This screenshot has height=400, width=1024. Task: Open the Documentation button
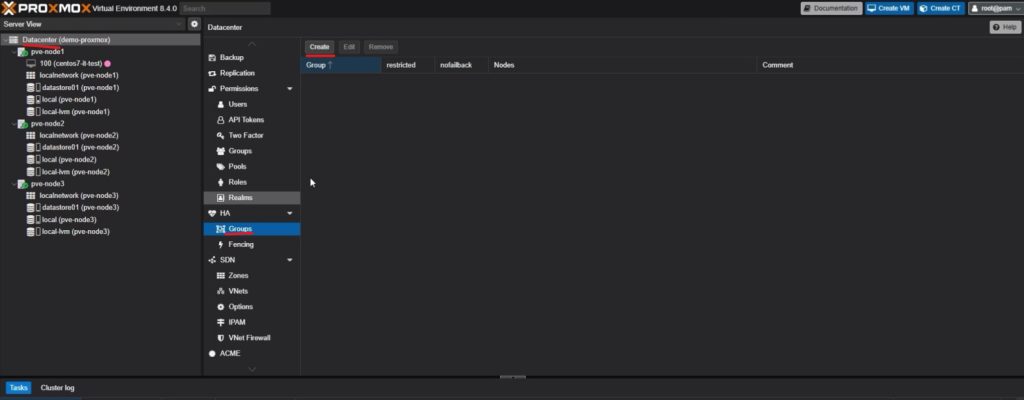point(831,8)
